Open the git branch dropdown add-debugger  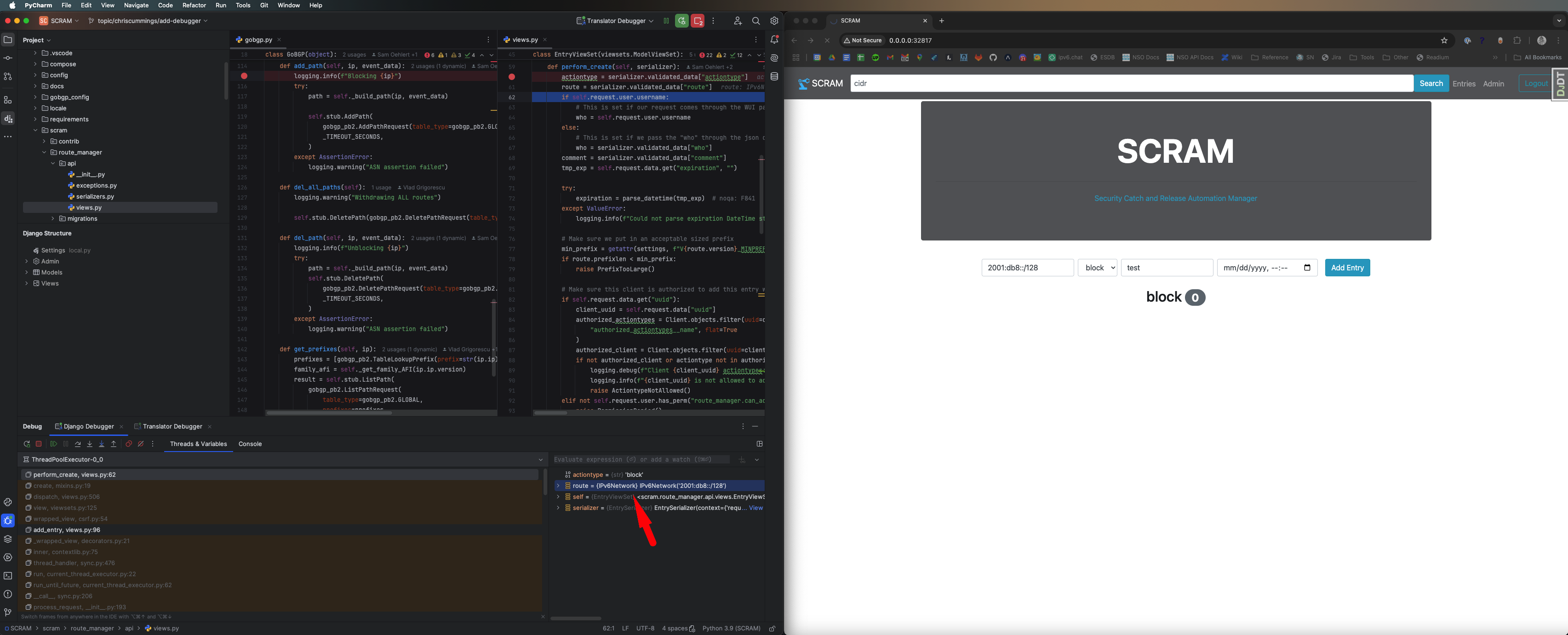click(148, 21)
